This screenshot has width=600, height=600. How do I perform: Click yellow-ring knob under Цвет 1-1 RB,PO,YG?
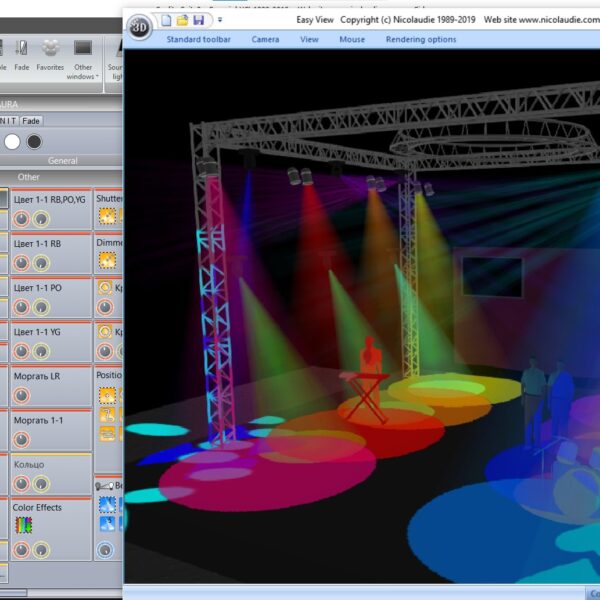[x=41, y=219]
